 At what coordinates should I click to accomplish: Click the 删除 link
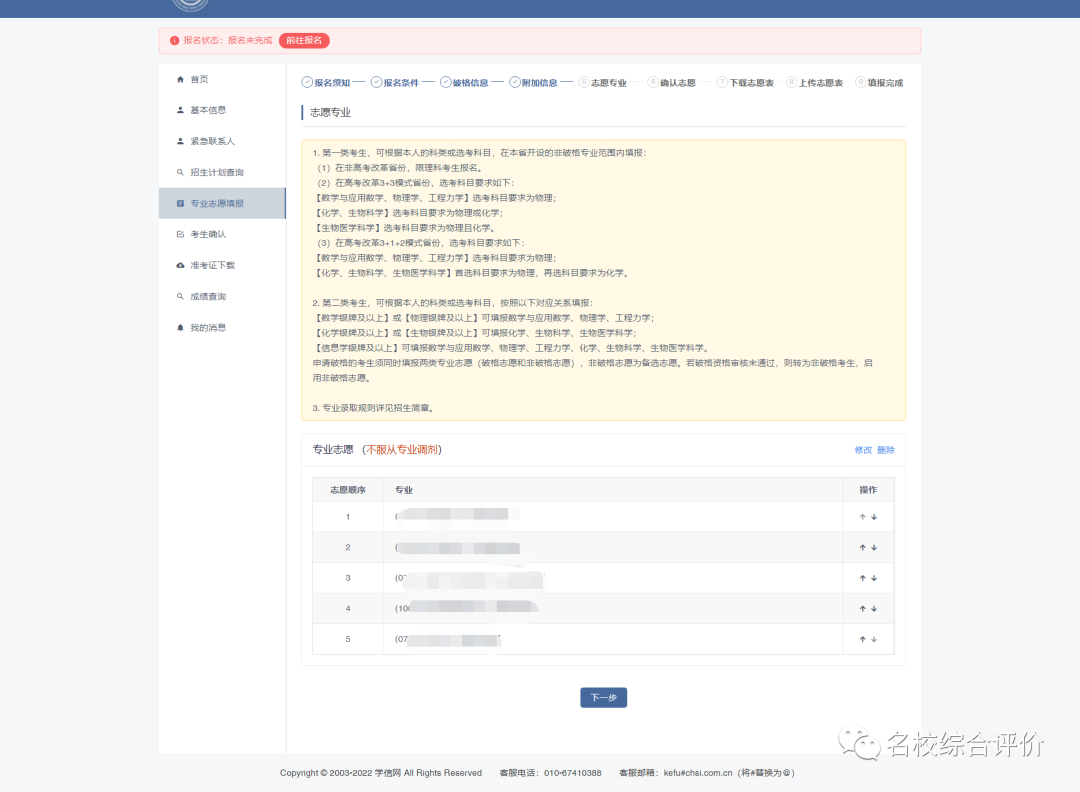(886, 450)
